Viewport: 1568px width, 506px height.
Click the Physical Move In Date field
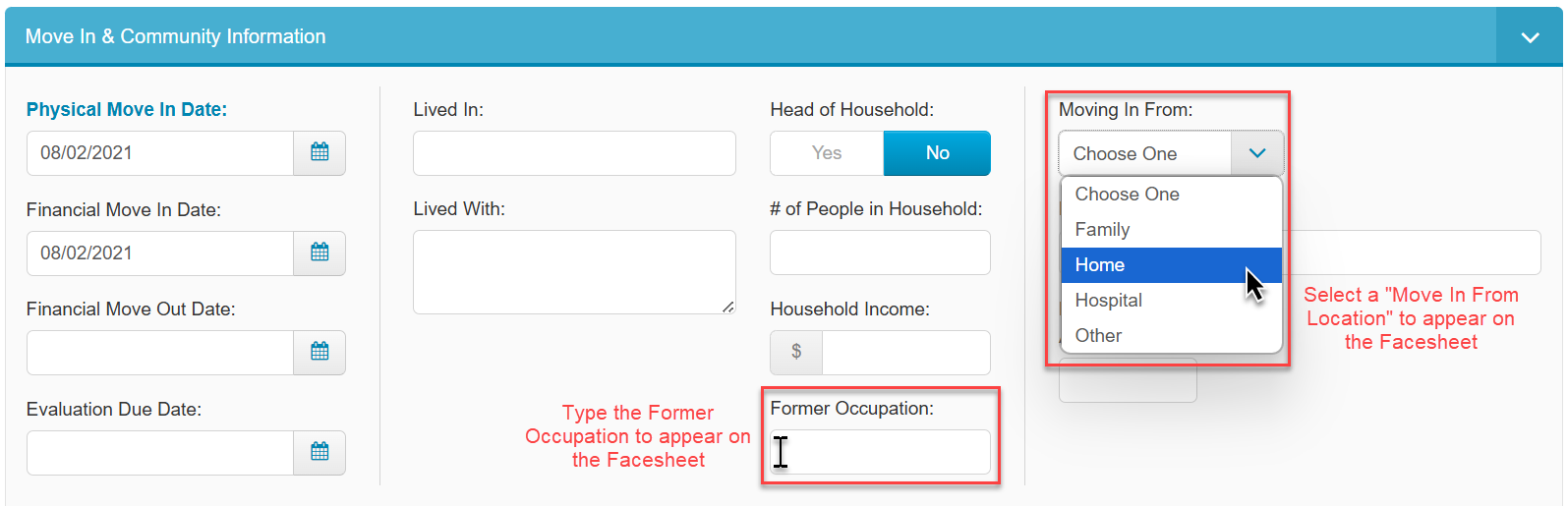[x=160, y=153]
